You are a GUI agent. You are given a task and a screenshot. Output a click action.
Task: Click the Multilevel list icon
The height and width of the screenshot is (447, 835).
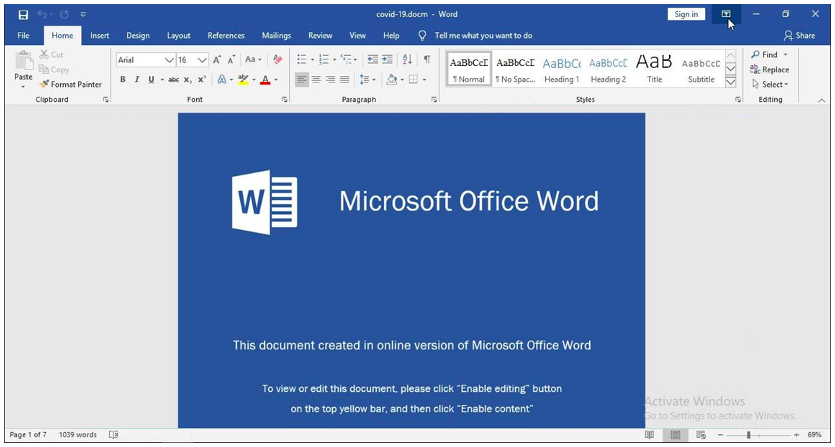pyautogui.click(x=347, y=60)
